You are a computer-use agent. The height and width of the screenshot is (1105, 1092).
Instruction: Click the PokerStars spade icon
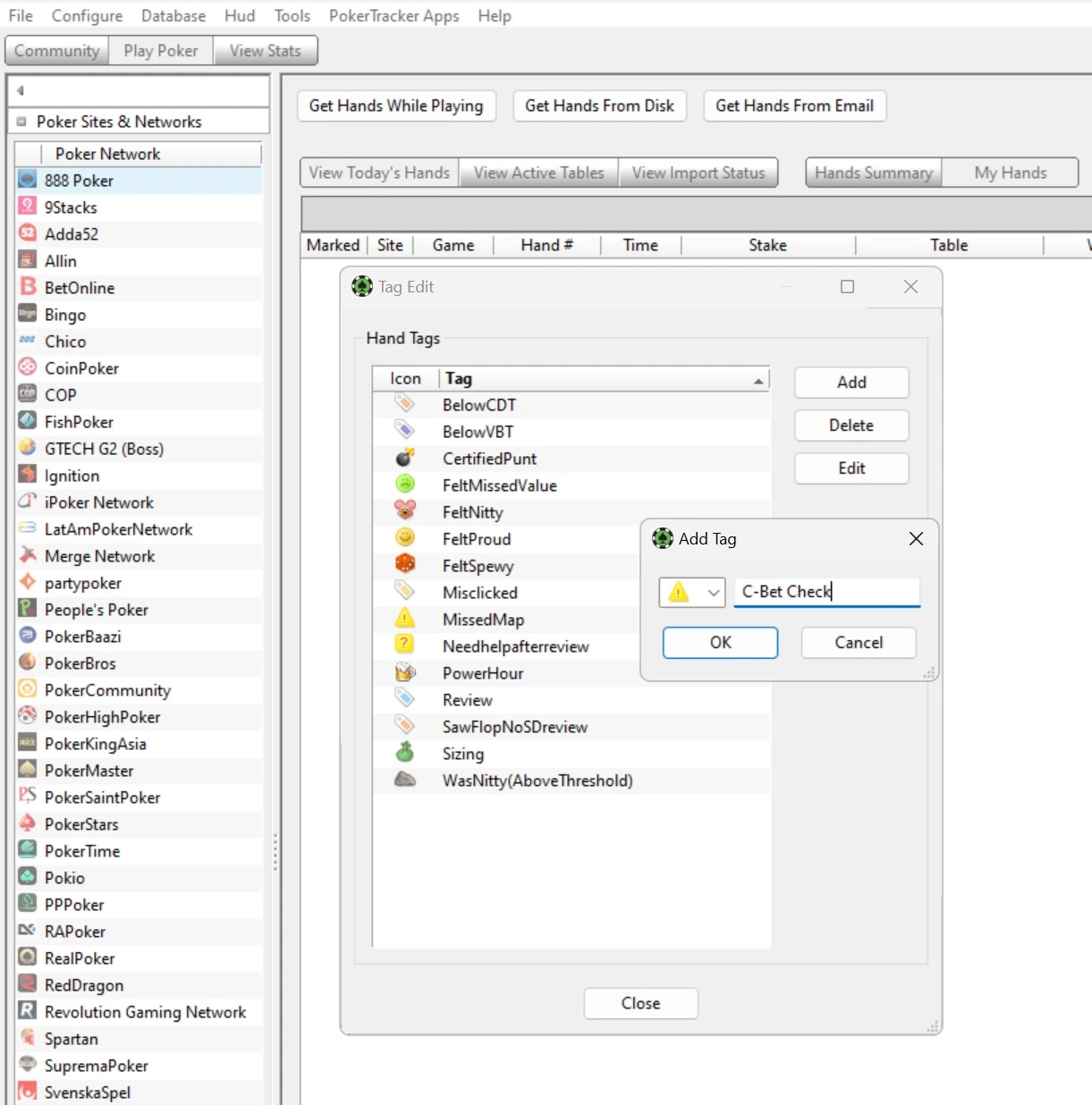(28, 823)
